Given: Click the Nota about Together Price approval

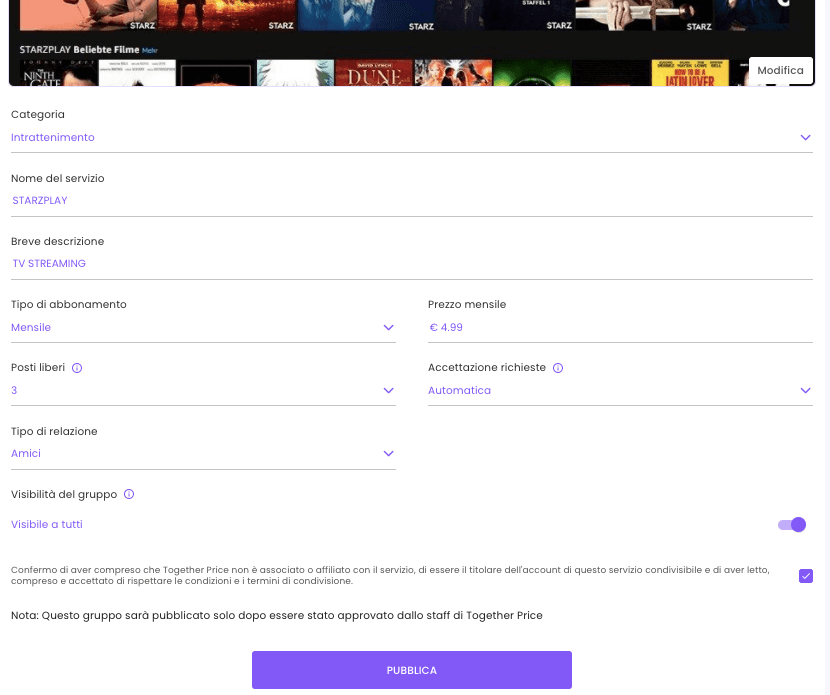Looking at the screenshot, I should tap(277, 616).
